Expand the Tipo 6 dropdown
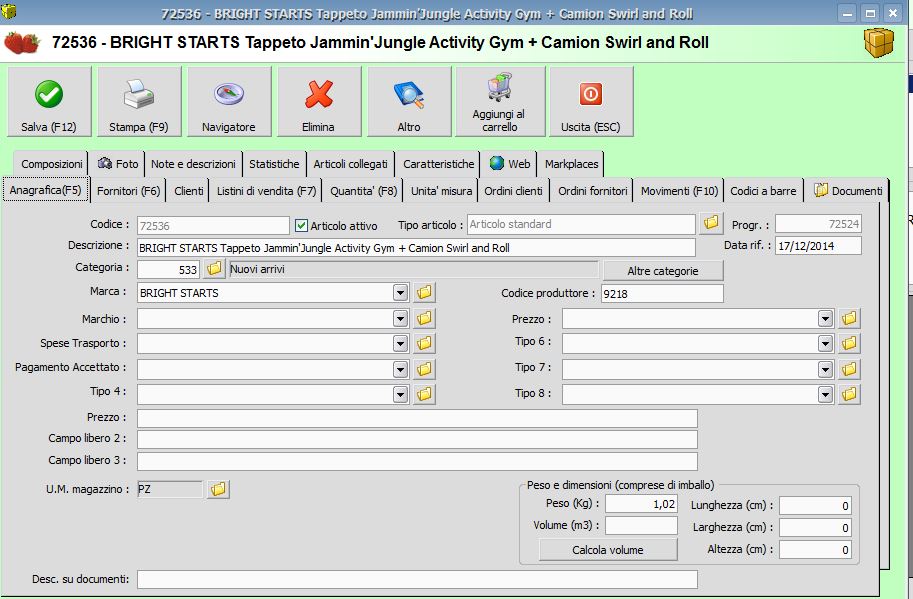Viewport: 913px width, 599px height. (825, 343)
